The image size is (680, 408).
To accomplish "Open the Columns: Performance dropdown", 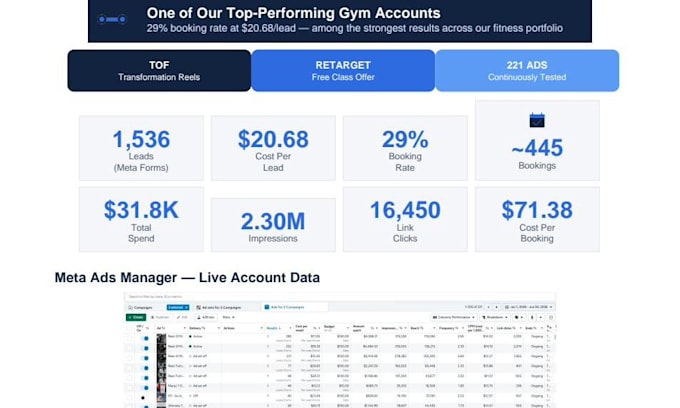I will coord(454,317).
